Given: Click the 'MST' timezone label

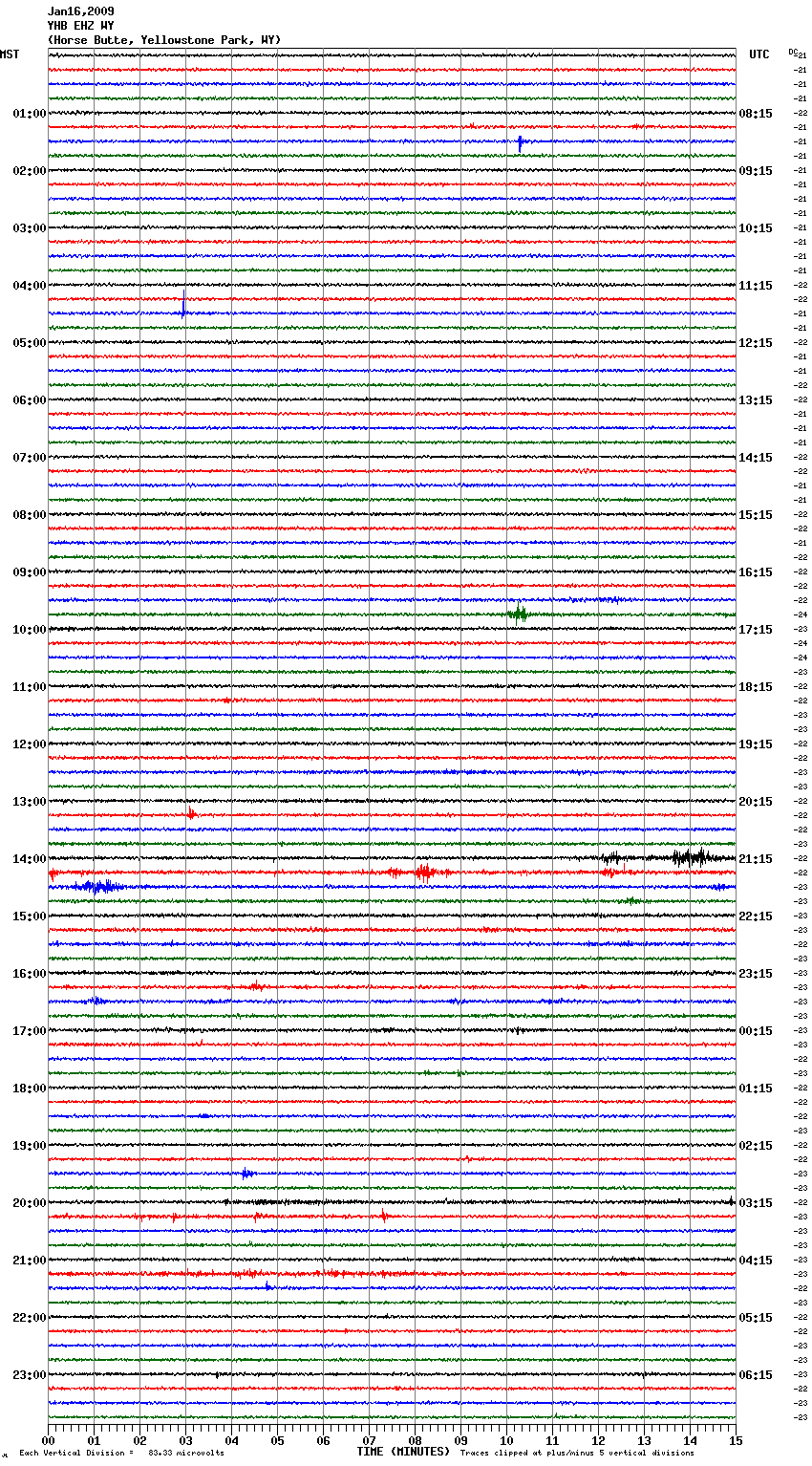Looking at the screenshot, I should [x=10, y=54].
